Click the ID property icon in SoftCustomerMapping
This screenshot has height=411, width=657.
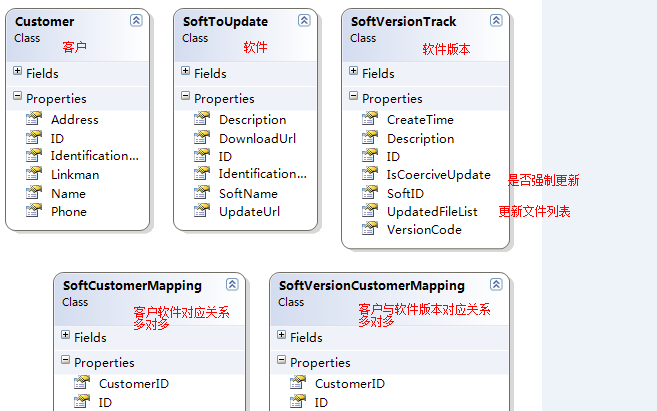(82, 401)
